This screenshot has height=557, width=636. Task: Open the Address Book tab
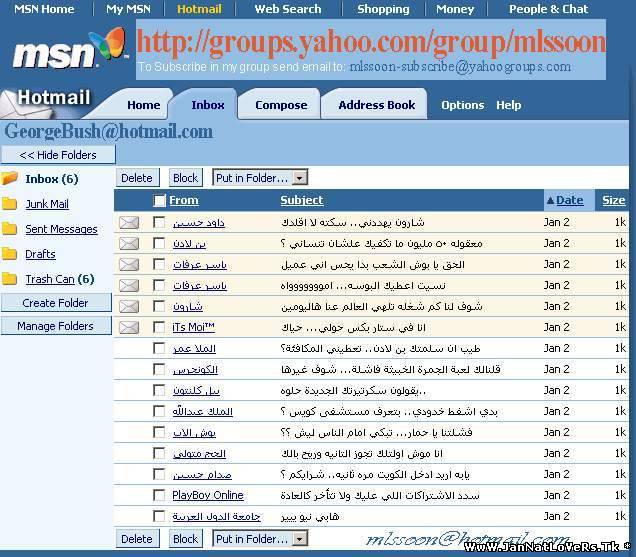click(x=376, y=105)
